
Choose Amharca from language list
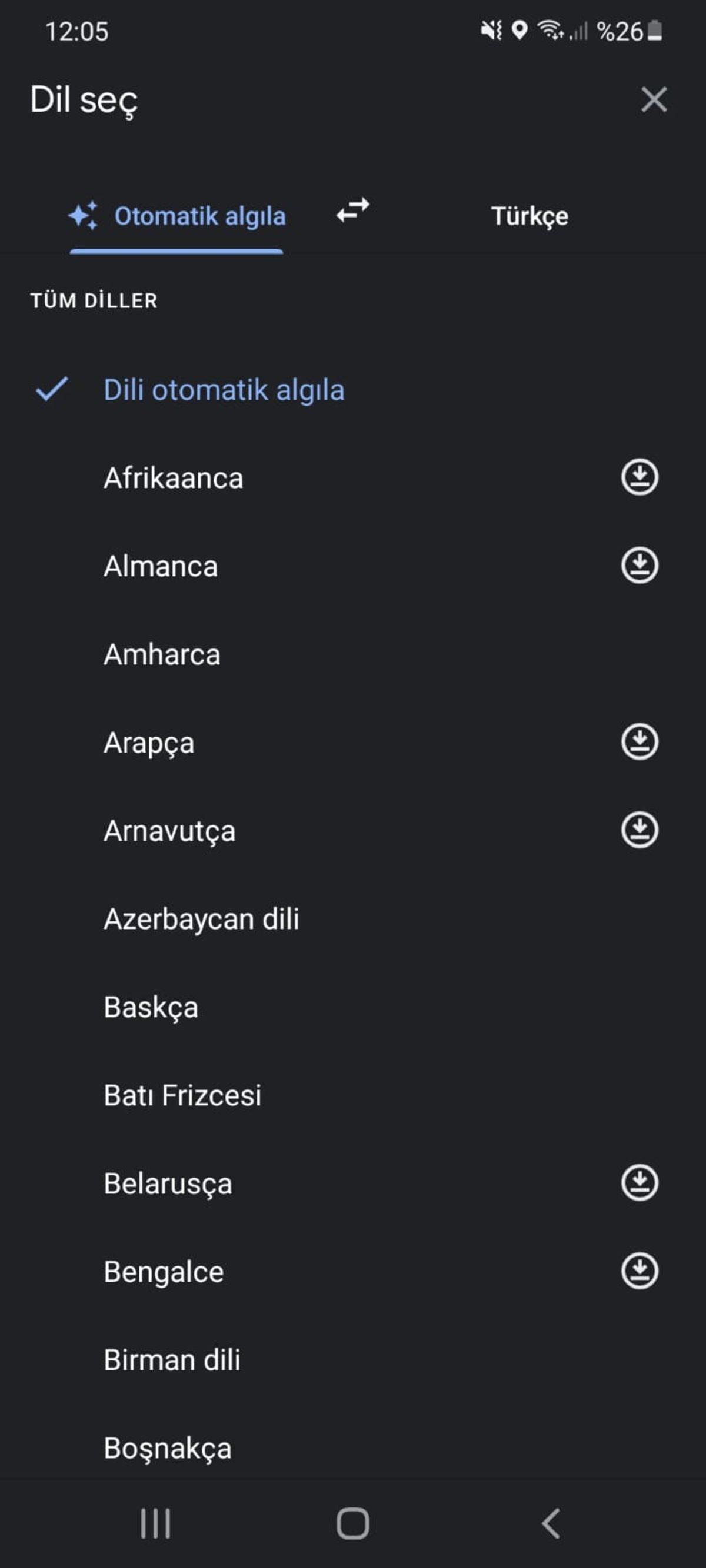(162, 655)
